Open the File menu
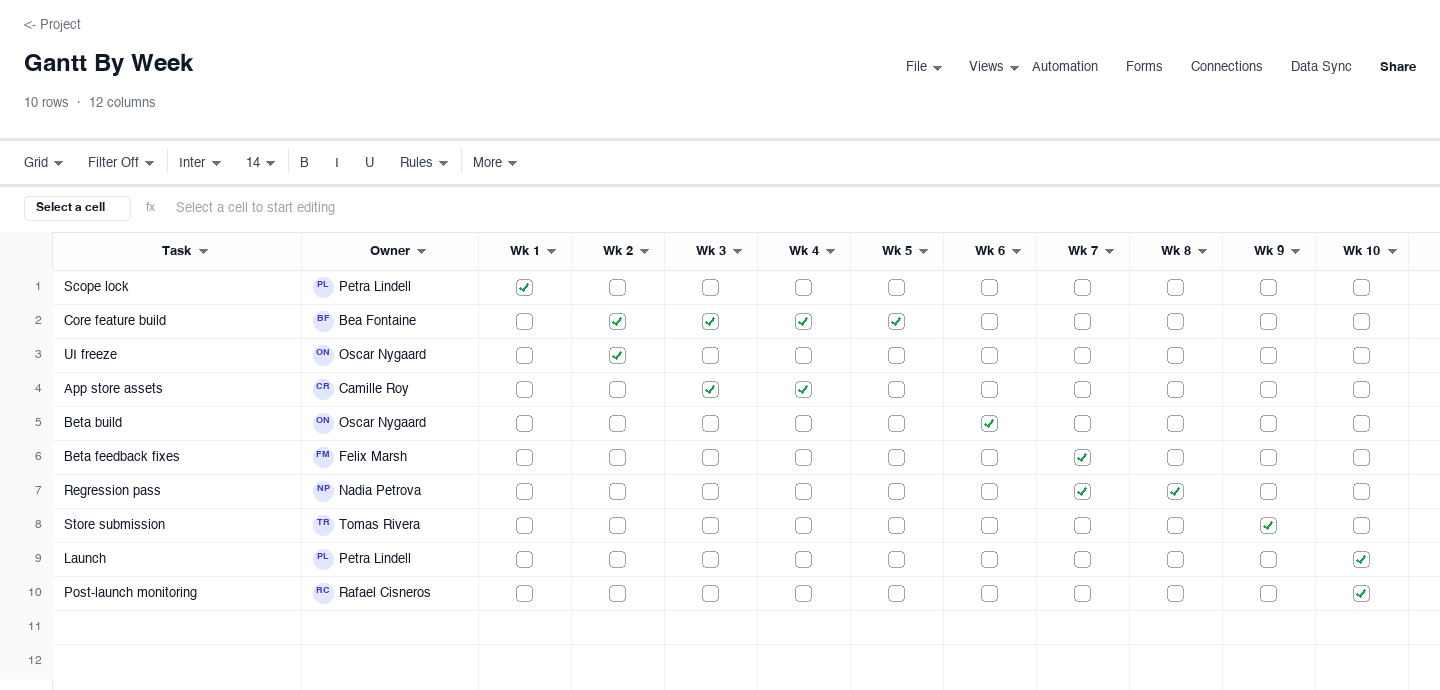Image resolution: width=1440 pixels, height=690 pixels. (924, 67)
